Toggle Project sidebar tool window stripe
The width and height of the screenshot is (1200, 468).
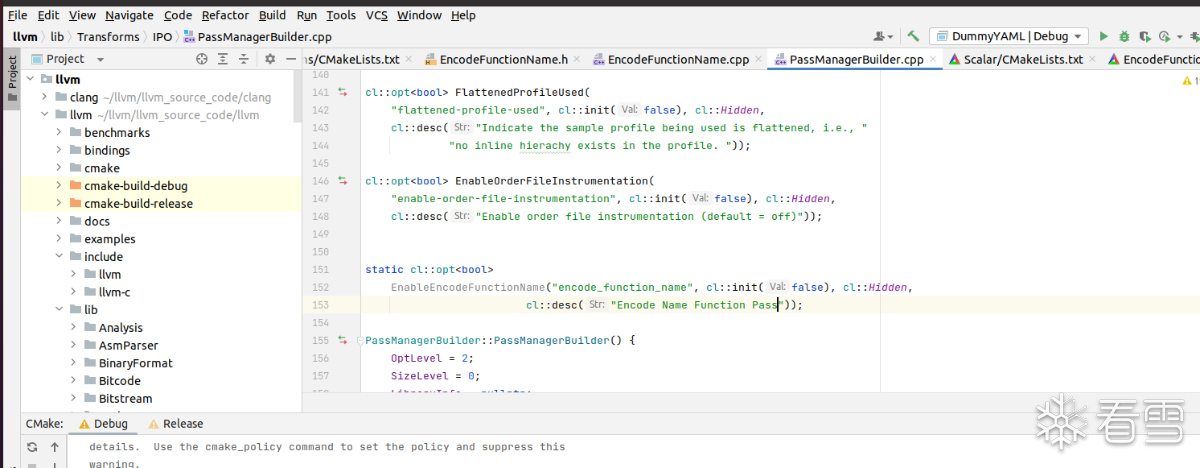(x=12, y=72)
